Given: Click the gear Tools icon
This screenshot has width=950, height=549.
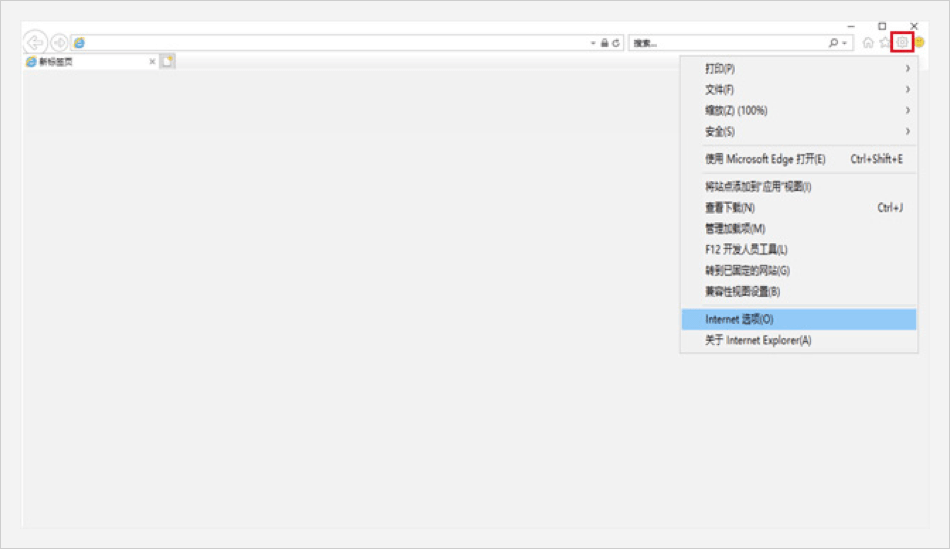Looking at the screenshot, I should 902,42.
